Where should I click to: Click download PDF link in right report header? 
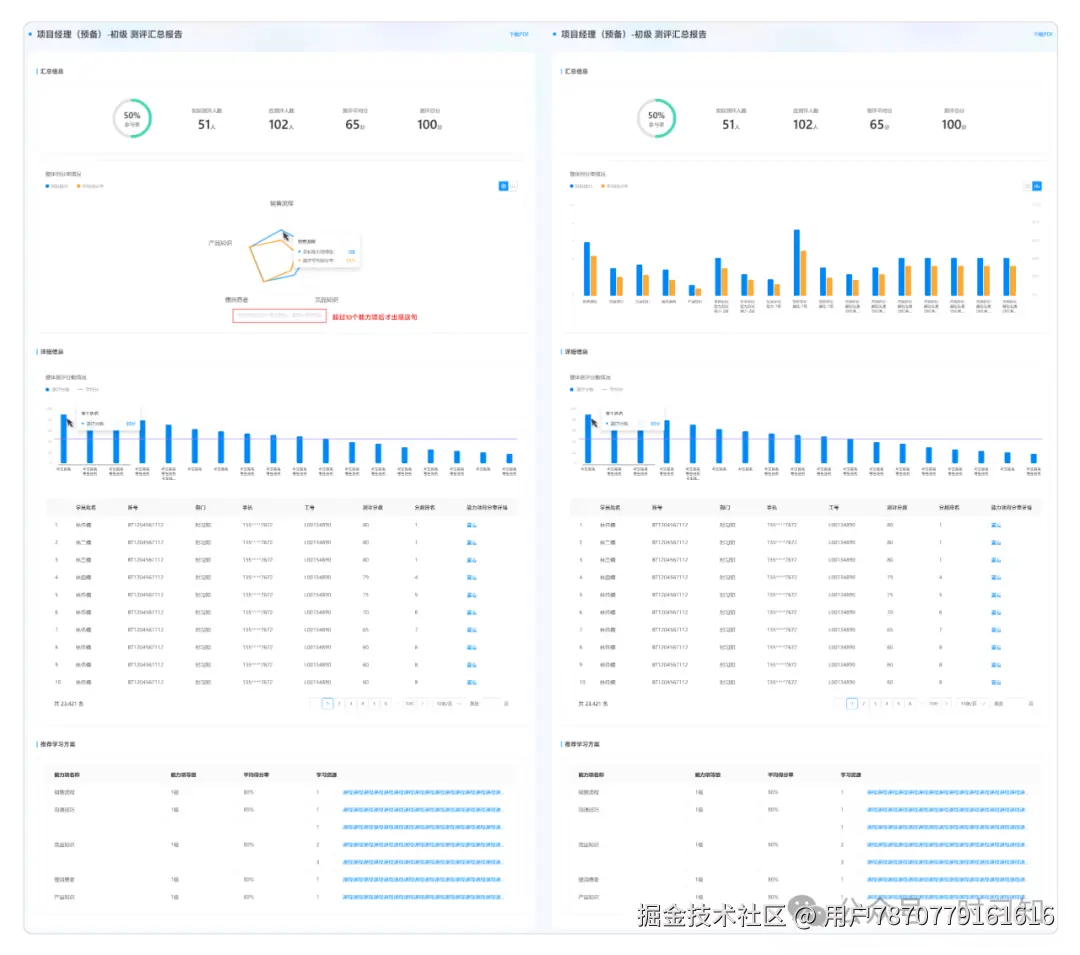click(x=1043, y=34)
